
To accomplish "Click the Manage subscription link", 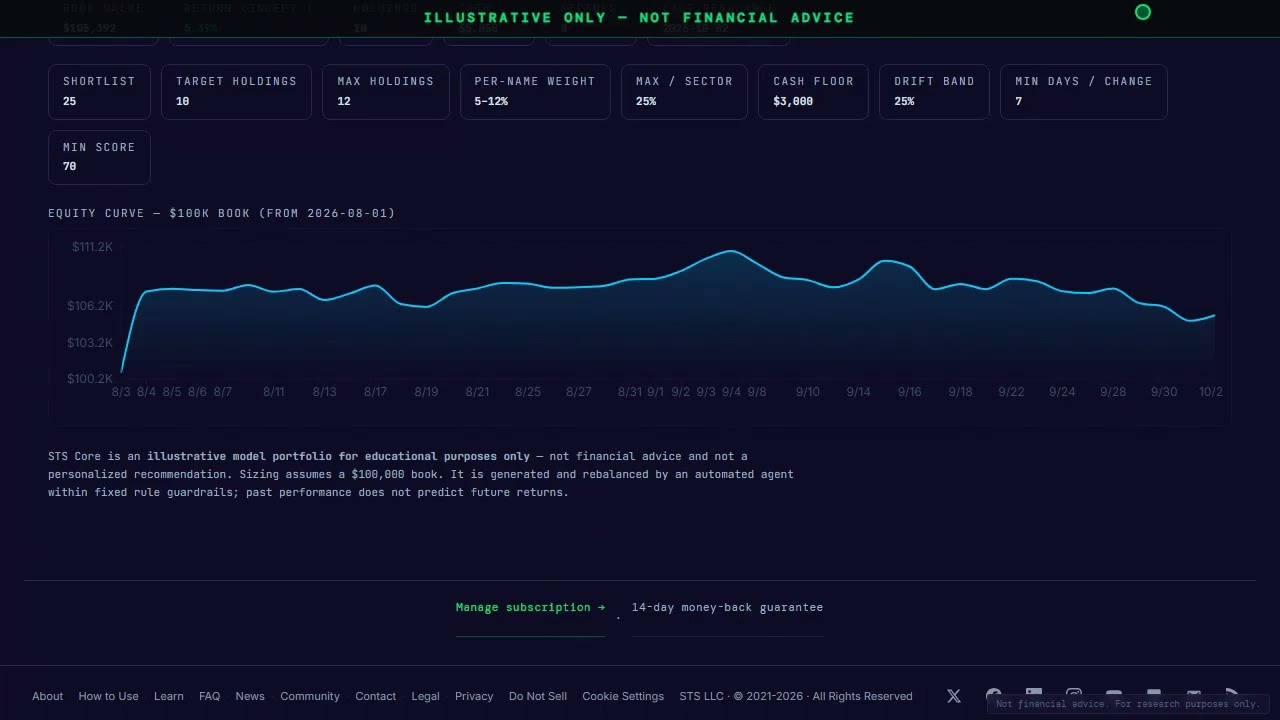I will point(530,607).
